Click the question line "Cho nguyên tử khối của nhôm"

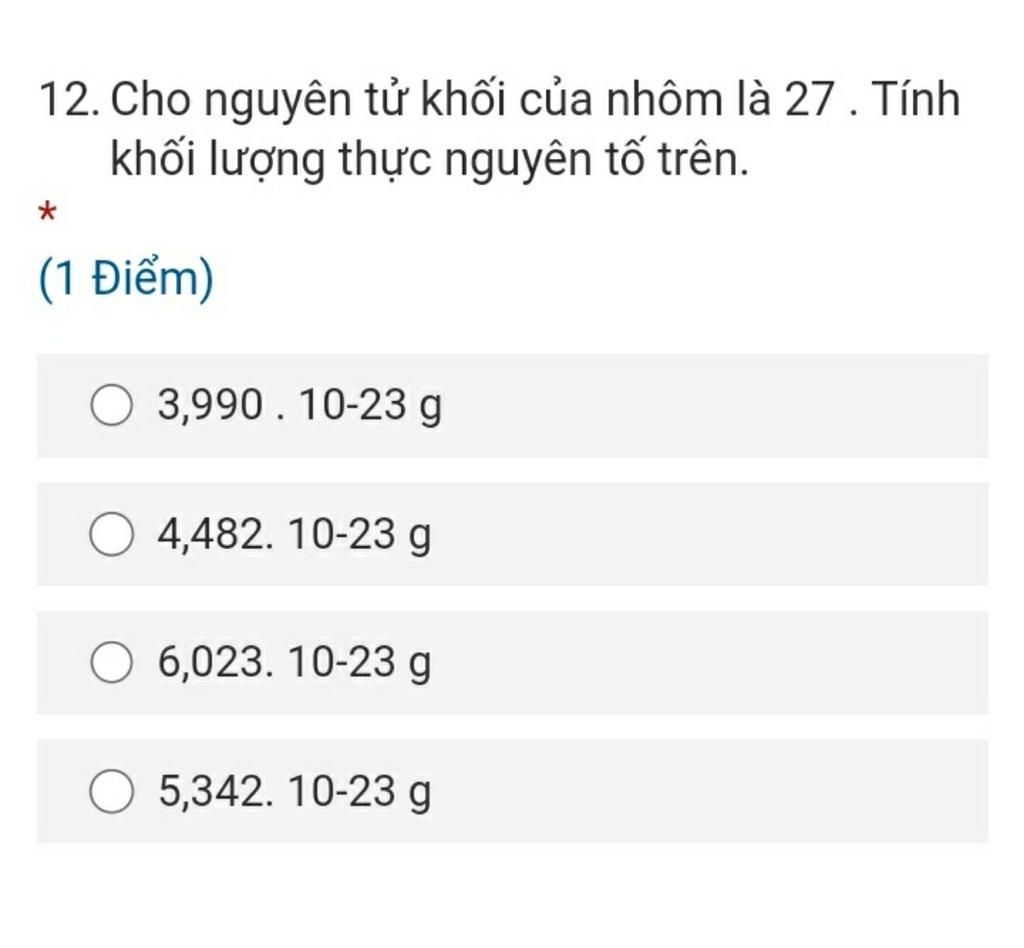[417, 101]
